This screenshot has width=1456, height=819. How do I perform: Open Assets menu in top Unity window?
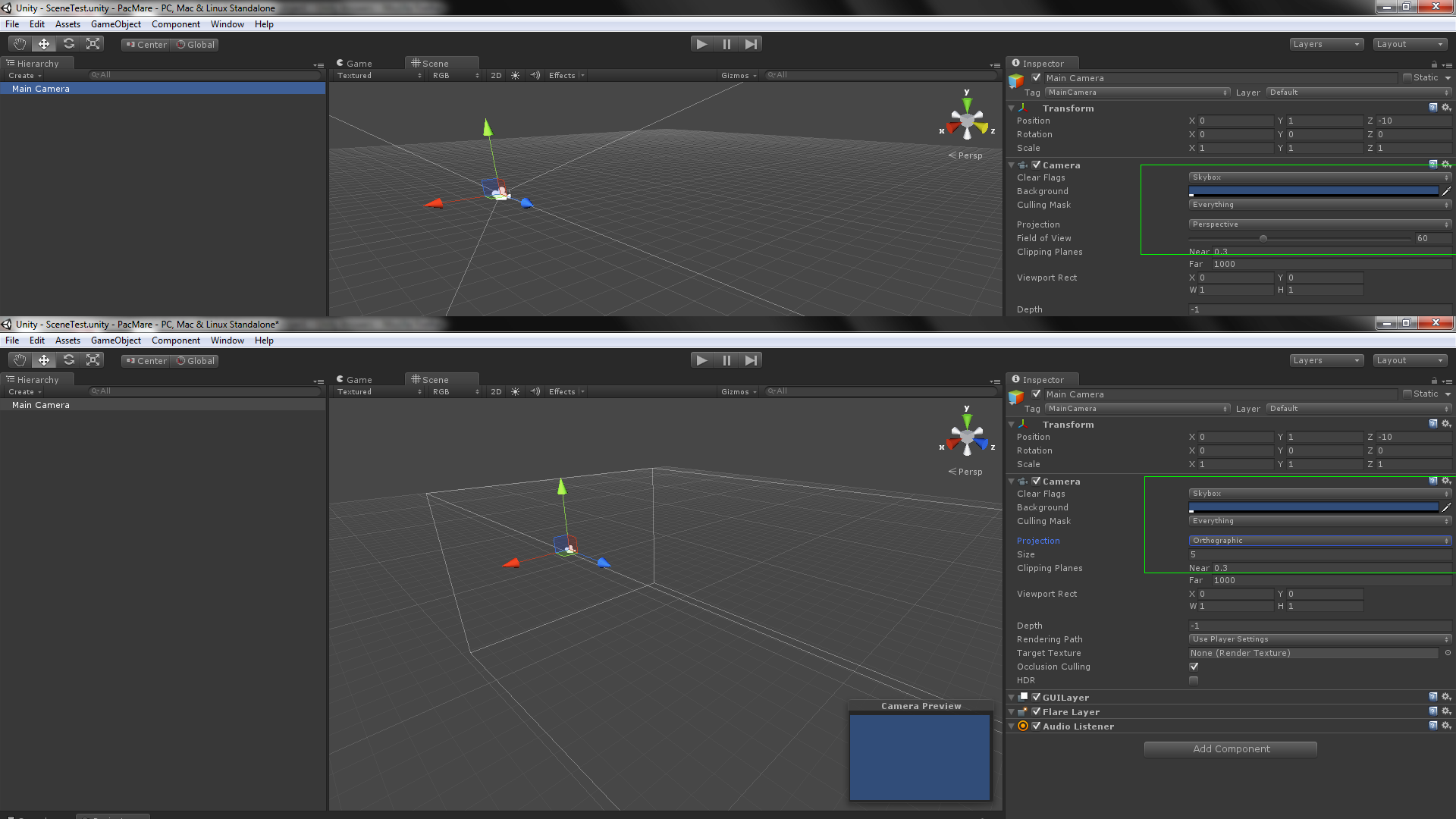pos(67,24)
